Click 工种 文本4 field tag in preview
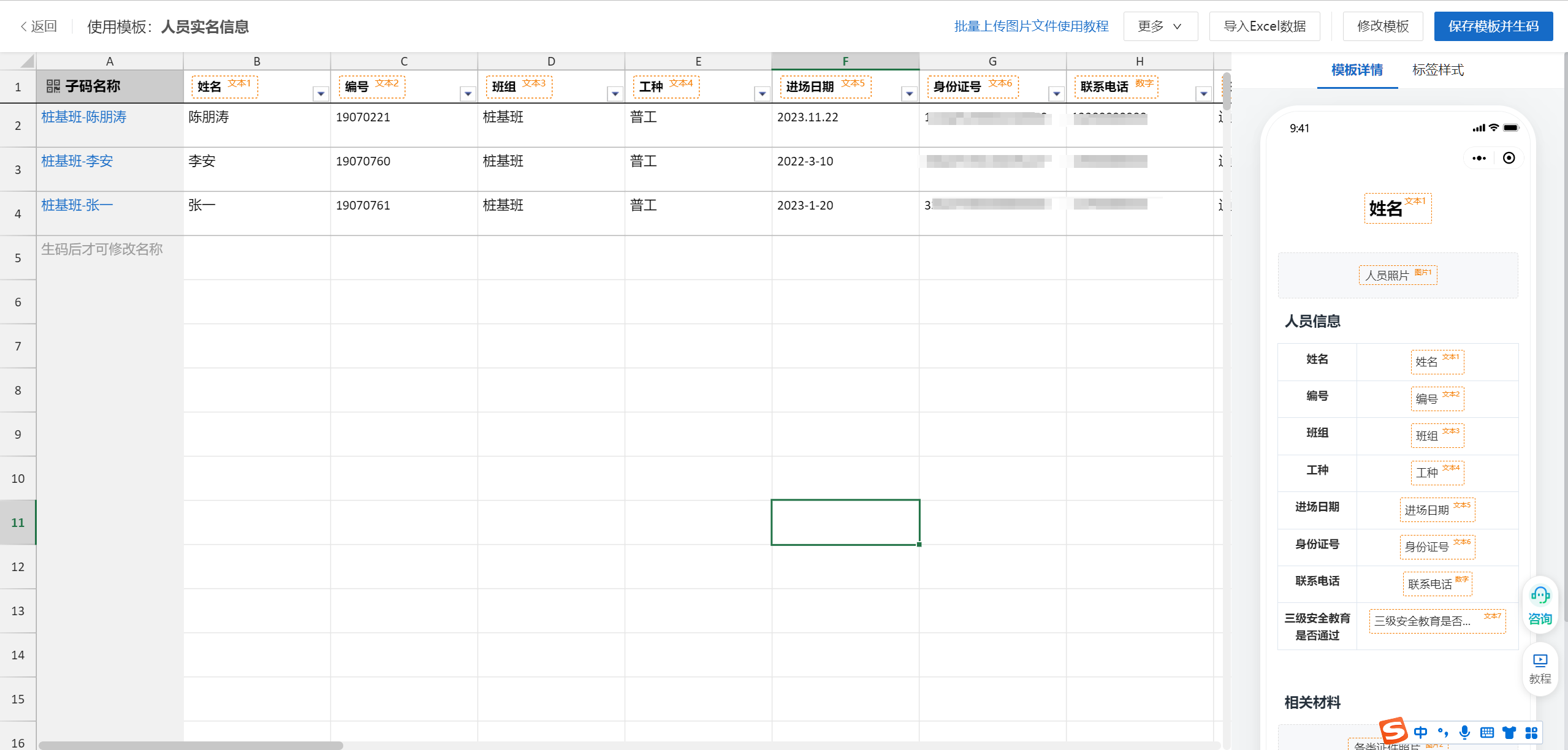 [x=1437, y=472]
